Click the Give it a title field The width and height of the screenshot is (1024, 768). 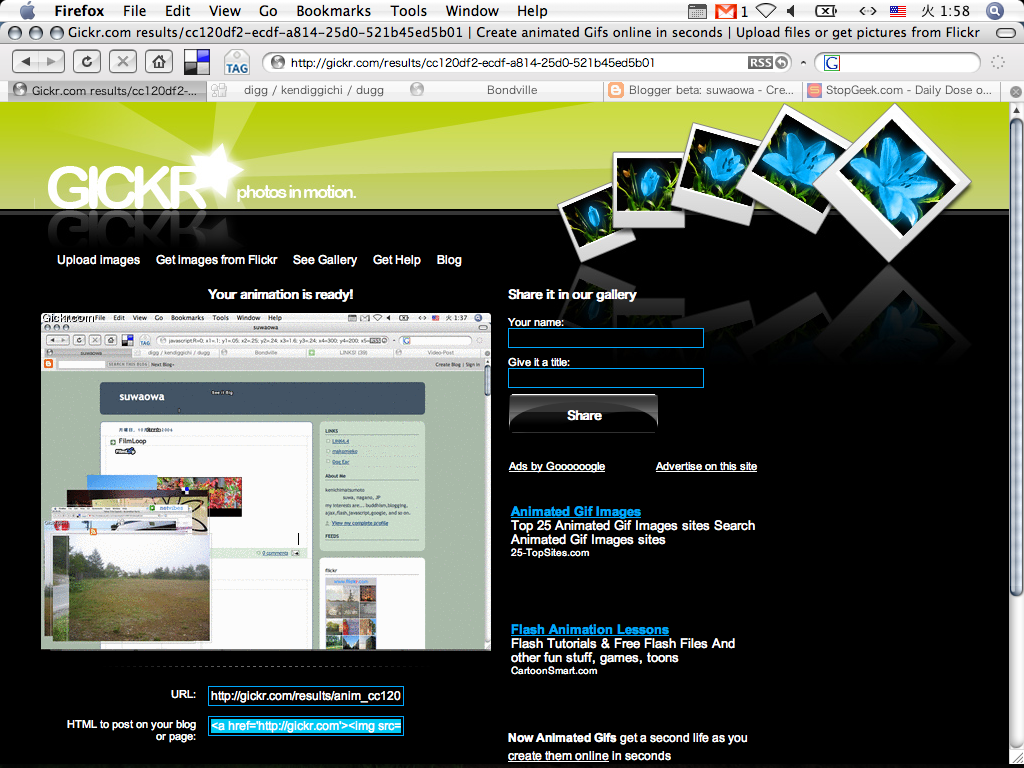click(x=605, y=377)
